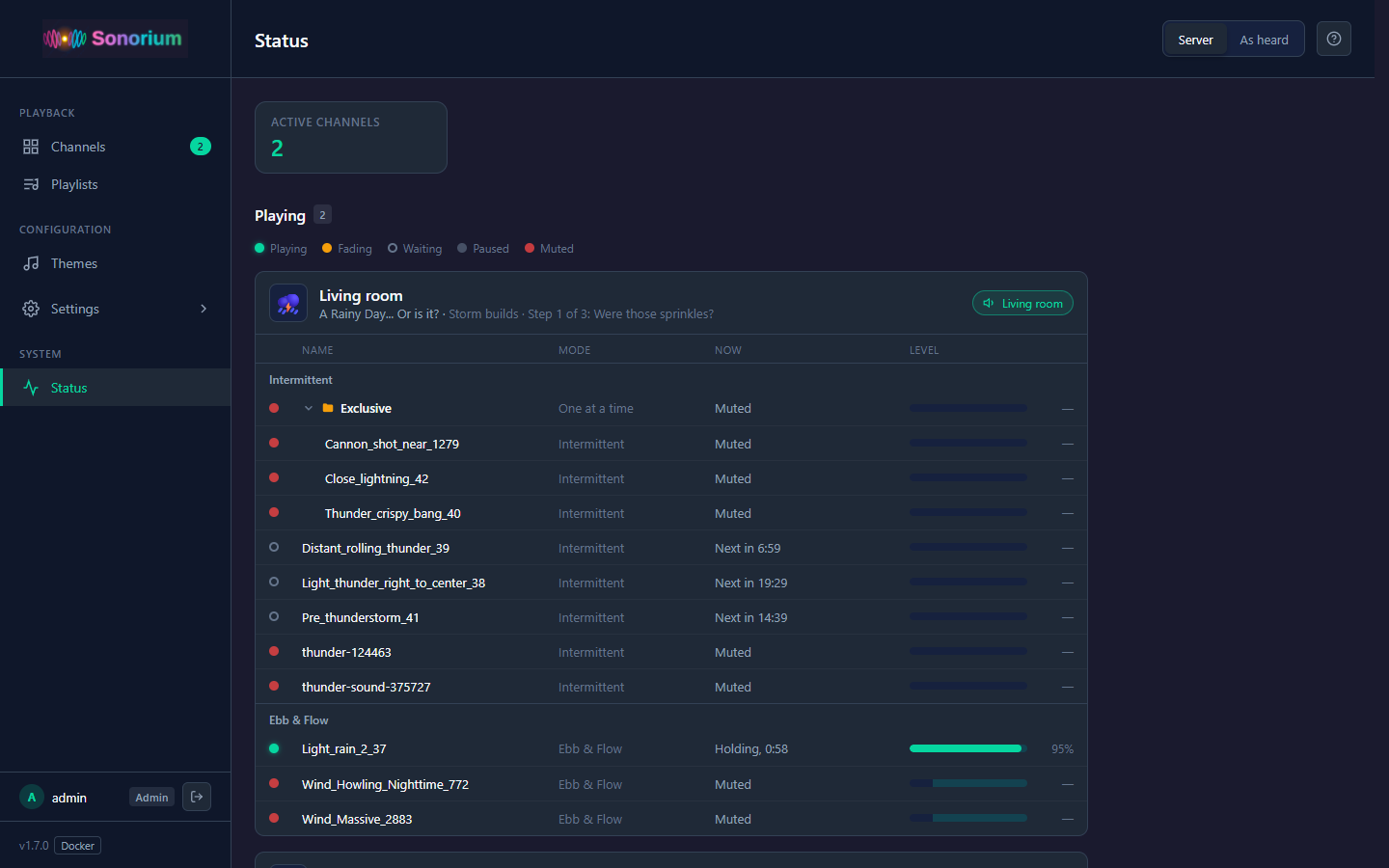Select the Cannon_shot_near_1279 row name
This screenshot has width=1389, height=868.
click(x=392, y=444)
